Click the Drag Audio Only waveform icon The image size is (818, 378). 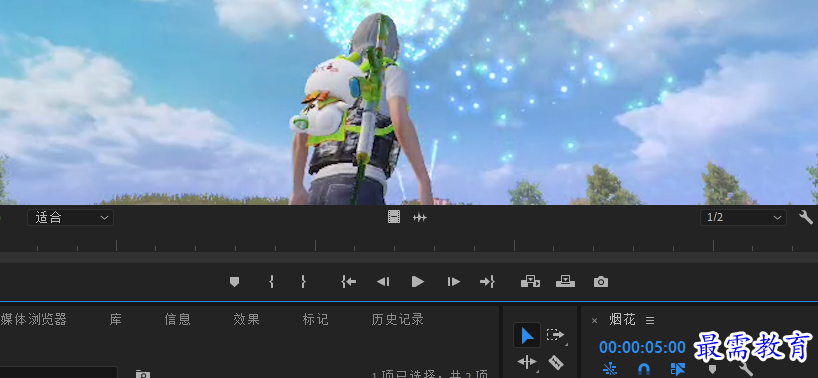click(420, 217)
